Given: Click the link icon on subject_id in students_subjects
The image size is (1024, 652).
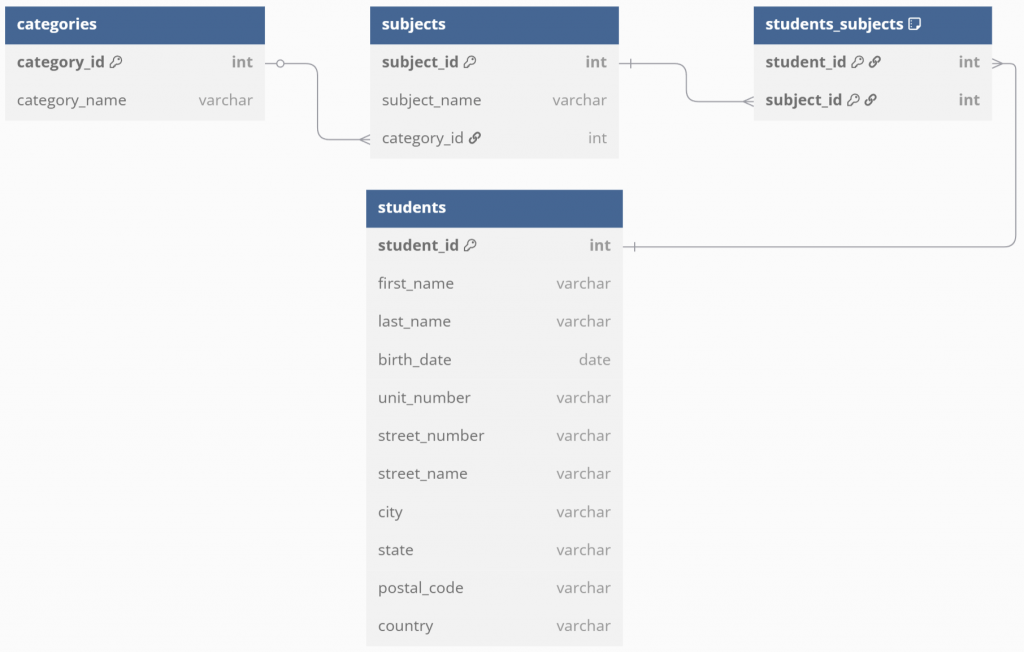Looking at the screenshot, I should [871, 100].
